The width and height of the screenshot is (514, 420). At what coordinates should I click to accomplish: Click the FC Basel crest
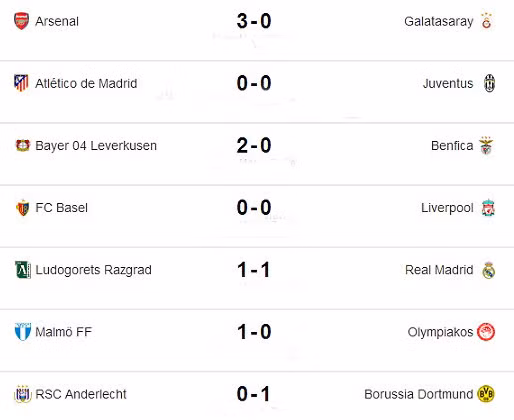tap(23, 208)
